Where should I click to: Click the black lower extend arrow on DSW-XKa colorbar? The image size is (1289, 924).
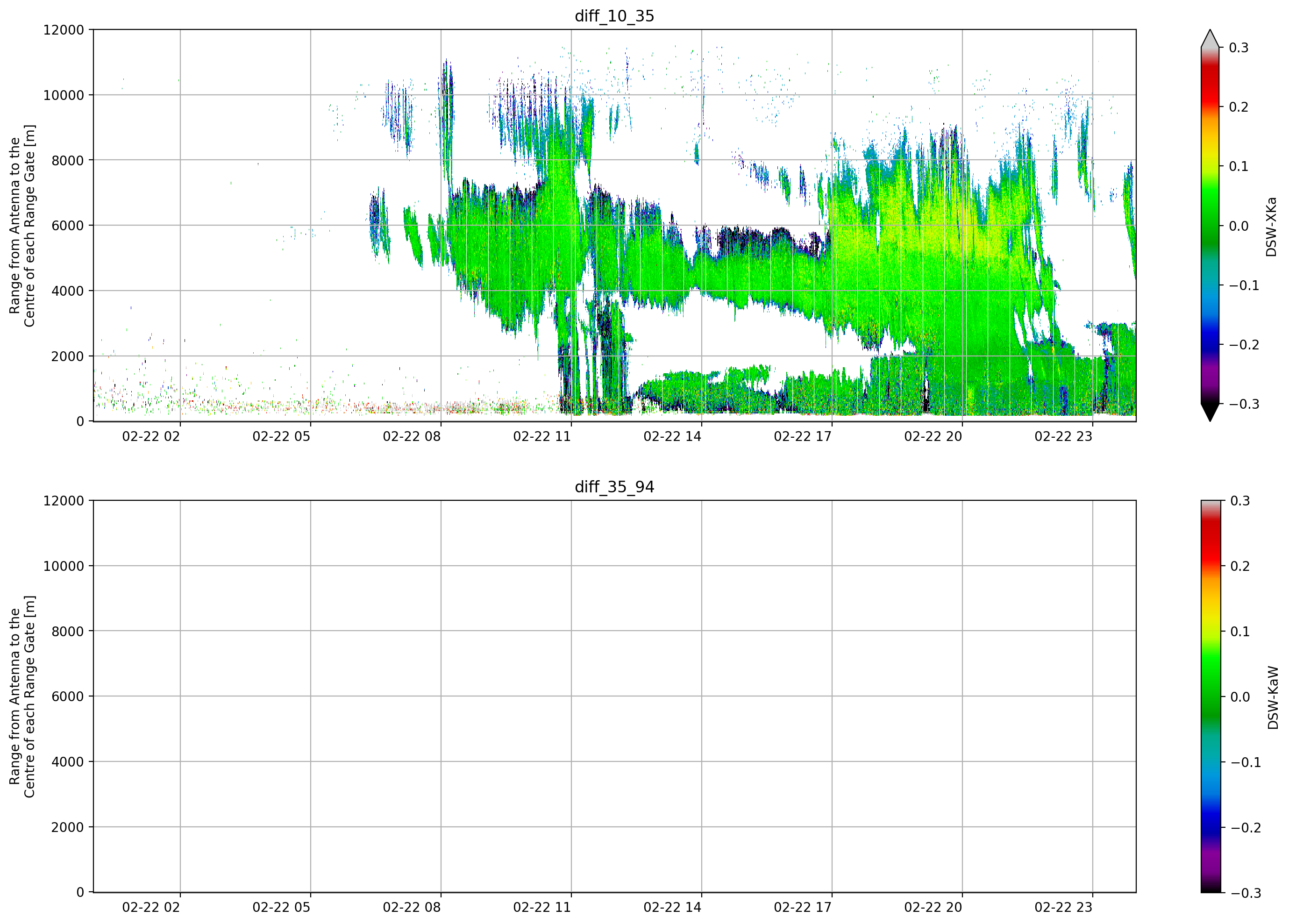coord(1210,412)
